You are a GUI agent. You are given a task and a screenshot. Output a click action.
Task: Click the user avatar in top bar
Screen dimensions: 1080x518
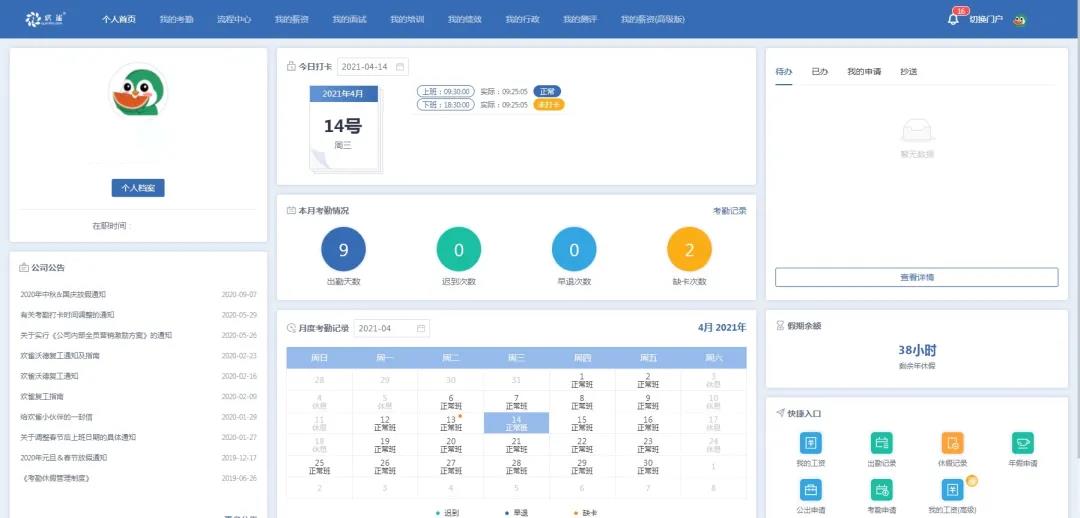tap(1019, 19)
